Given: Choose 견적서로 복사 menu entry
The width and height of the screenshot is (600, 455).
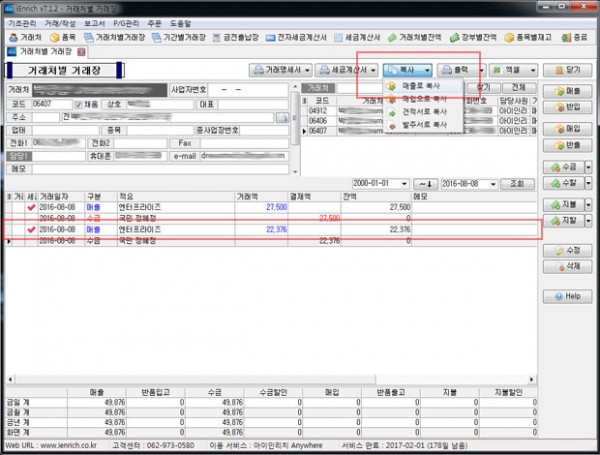Looking at the screenshot, I should pos(422,112).
